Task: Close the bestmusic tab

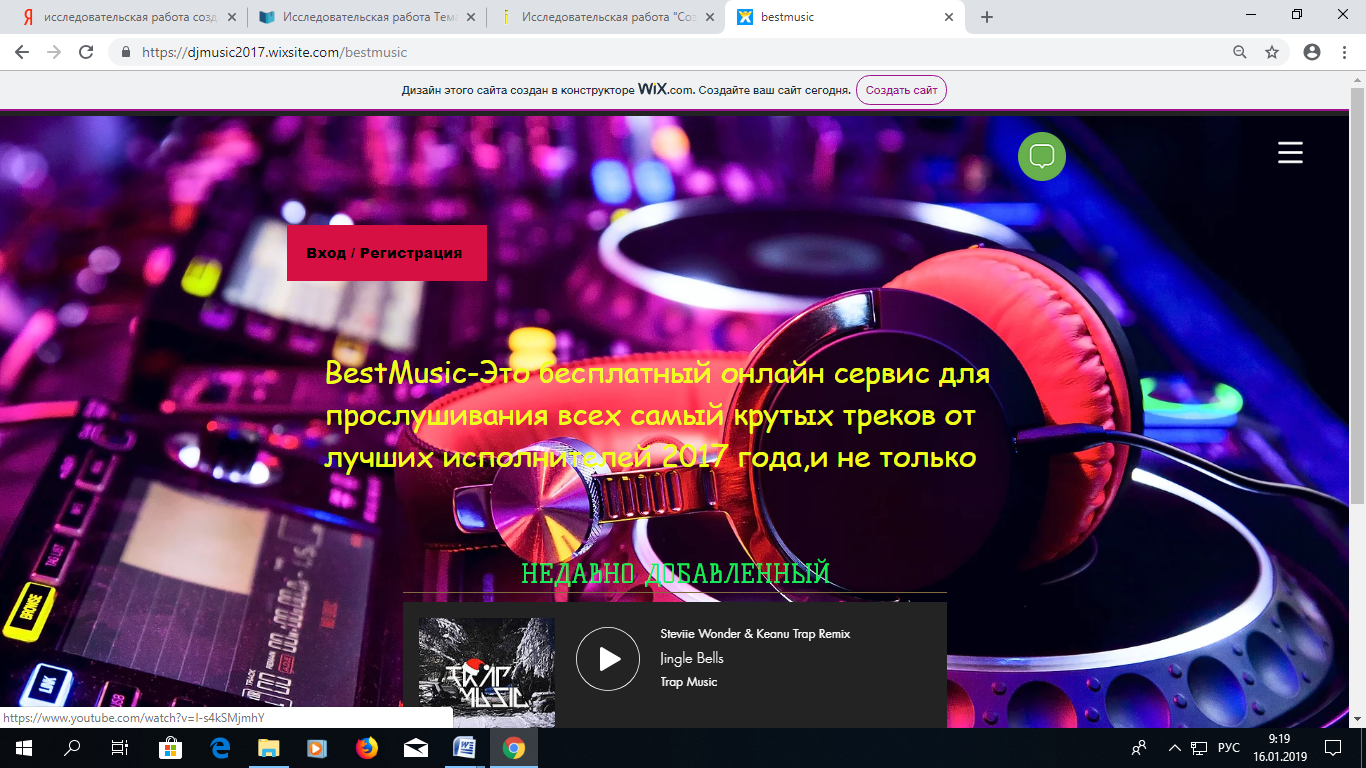Action: point(948,17)
